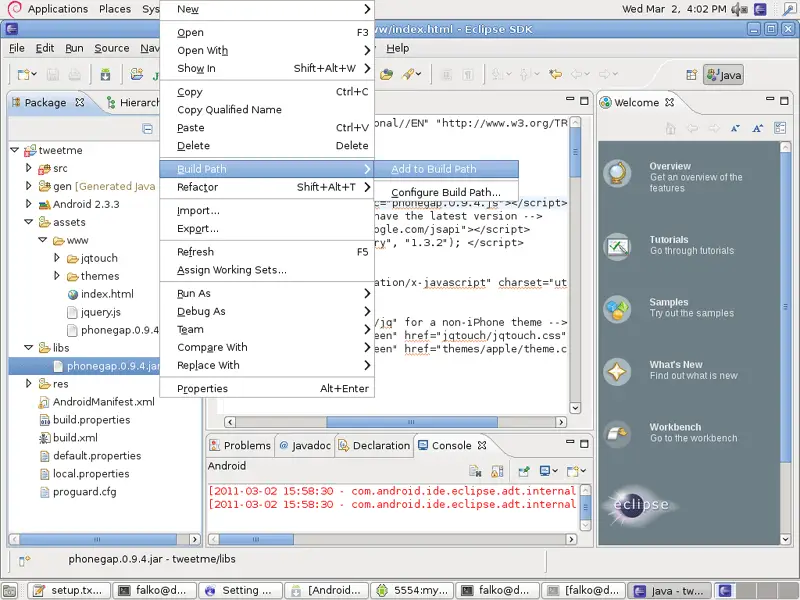This screenshot has height=600, width=800.
Task: Click the Last Edit Location toolbar icon
Action: [x=555, y=74]
